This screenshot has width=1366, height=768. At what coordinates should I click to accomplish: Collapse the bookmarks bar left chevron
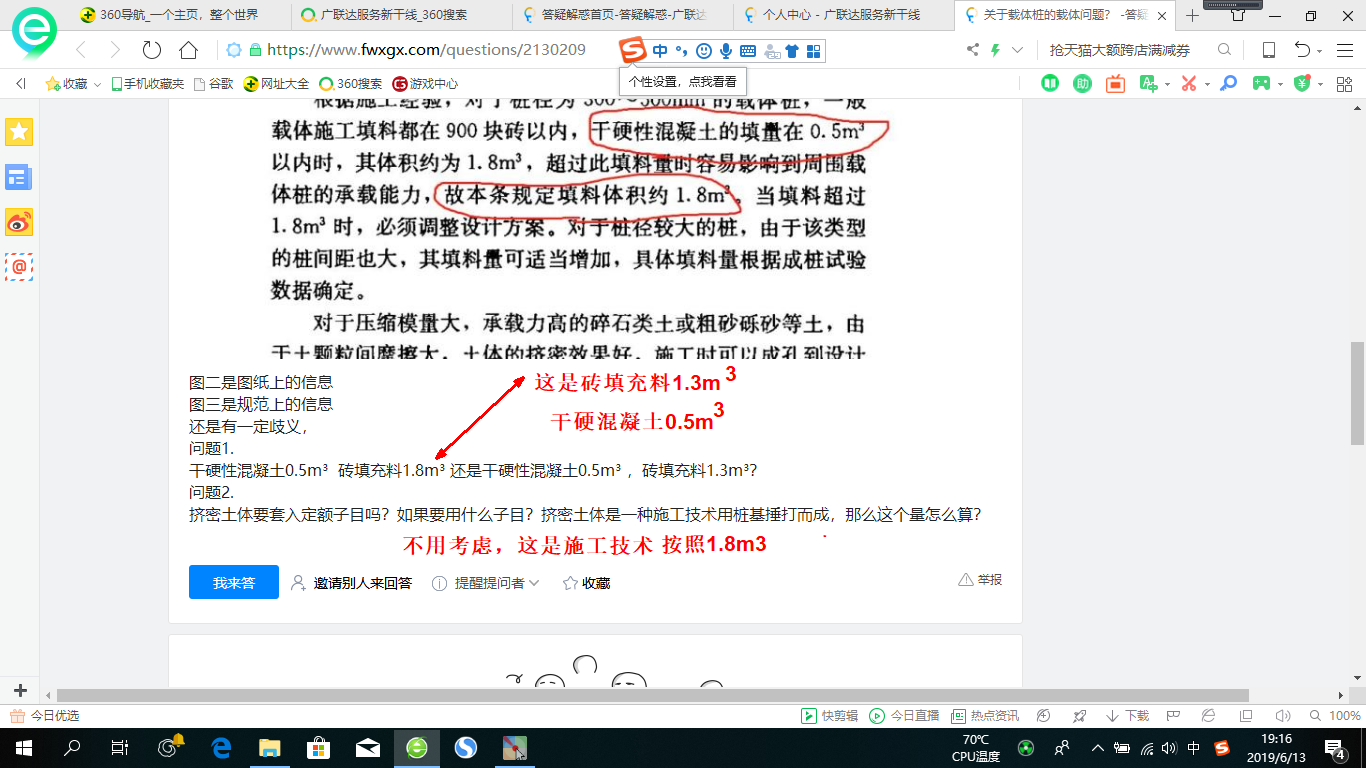point(20,84)
